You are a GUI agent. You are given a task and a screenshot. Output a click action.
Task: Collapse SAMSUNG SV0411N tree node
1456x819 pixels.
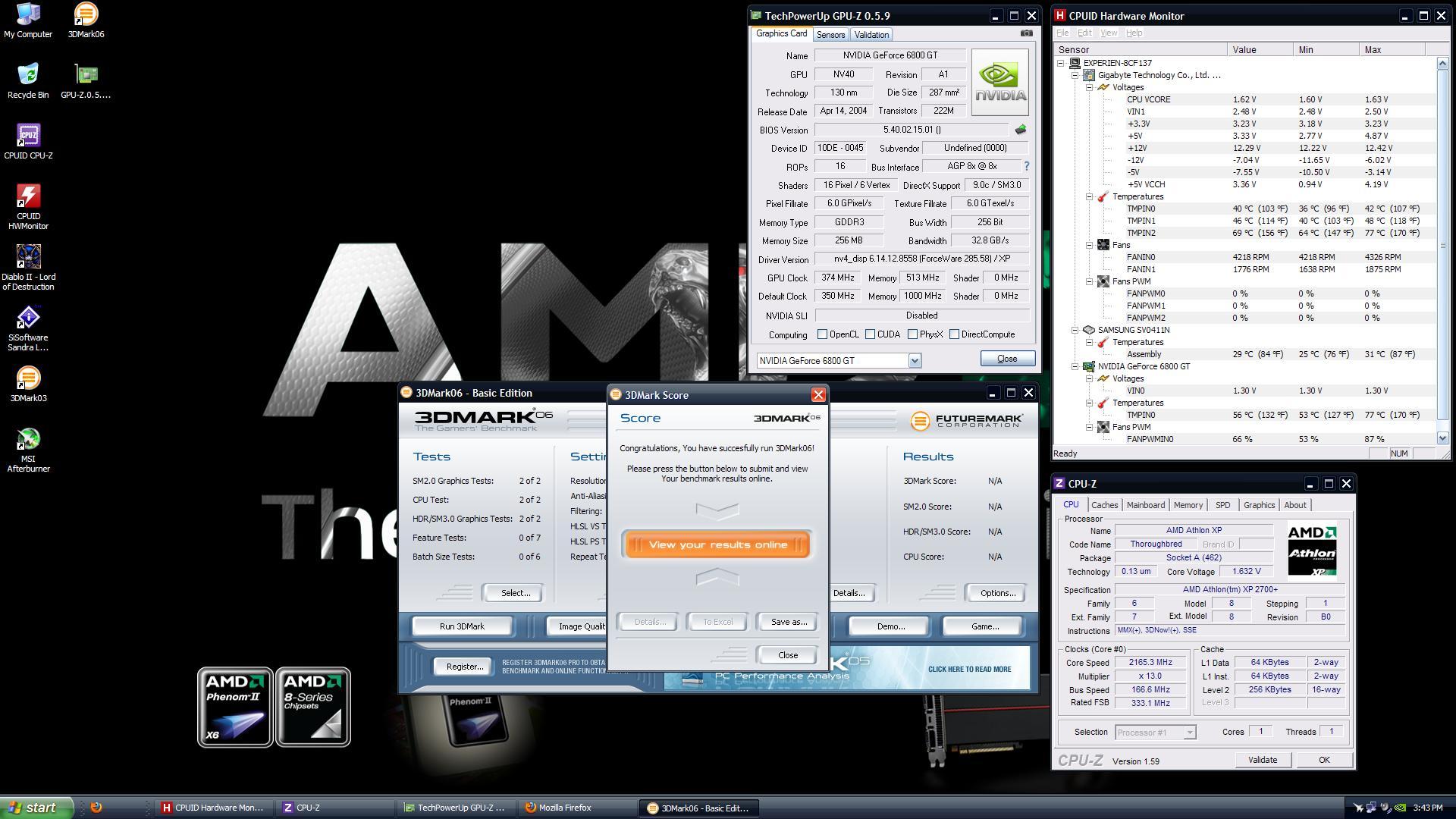[1075, 330]
